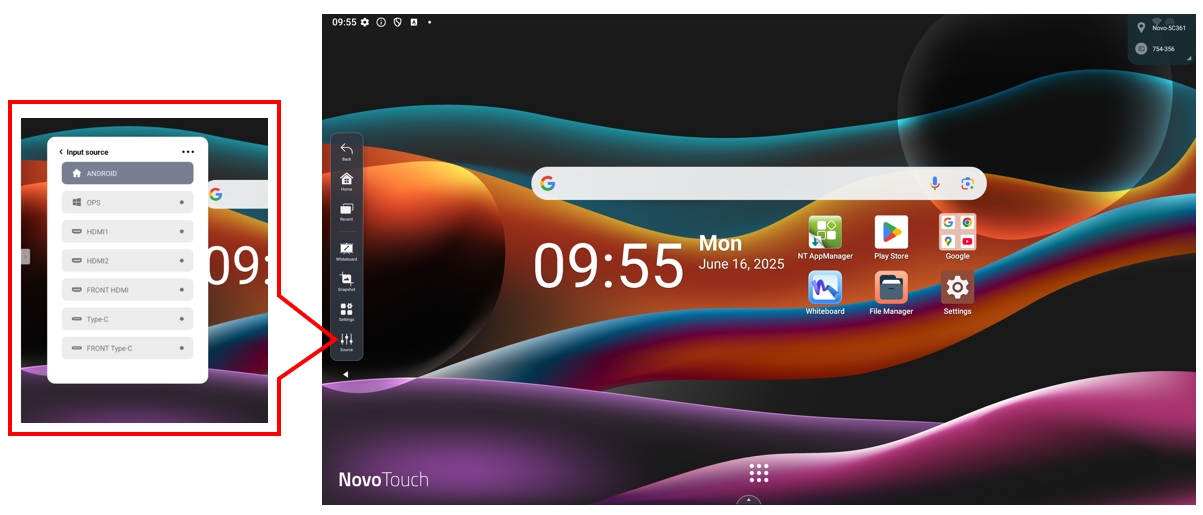Expand the small left edge tab in inset
This screenshot has width=1203, height=515.
25,257
